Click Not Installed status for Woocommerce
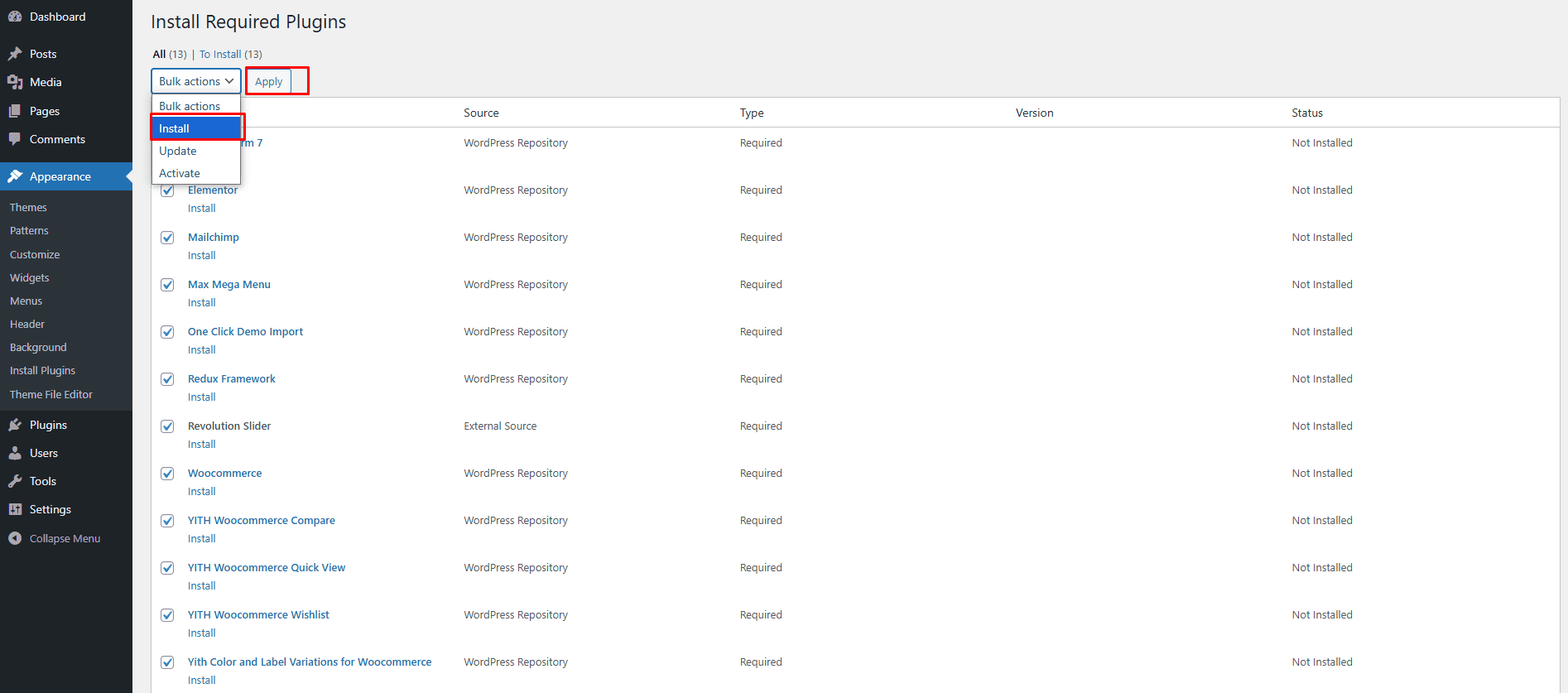Image resolution: width=1568 pixels, height=693 pixels. 1322,473
